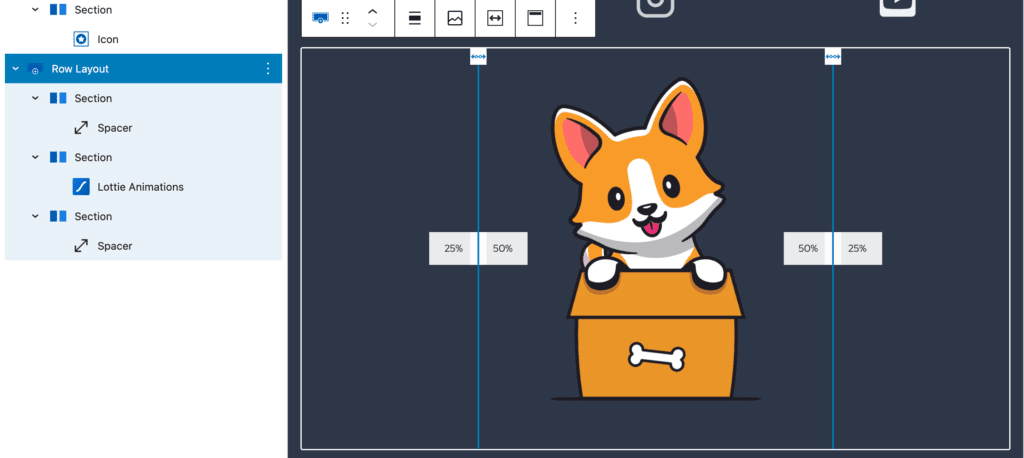Screen dimensions: 1024x458
Task: Collapse the last Section in list view
Action: pyautogui.click(x=35, y=216)
